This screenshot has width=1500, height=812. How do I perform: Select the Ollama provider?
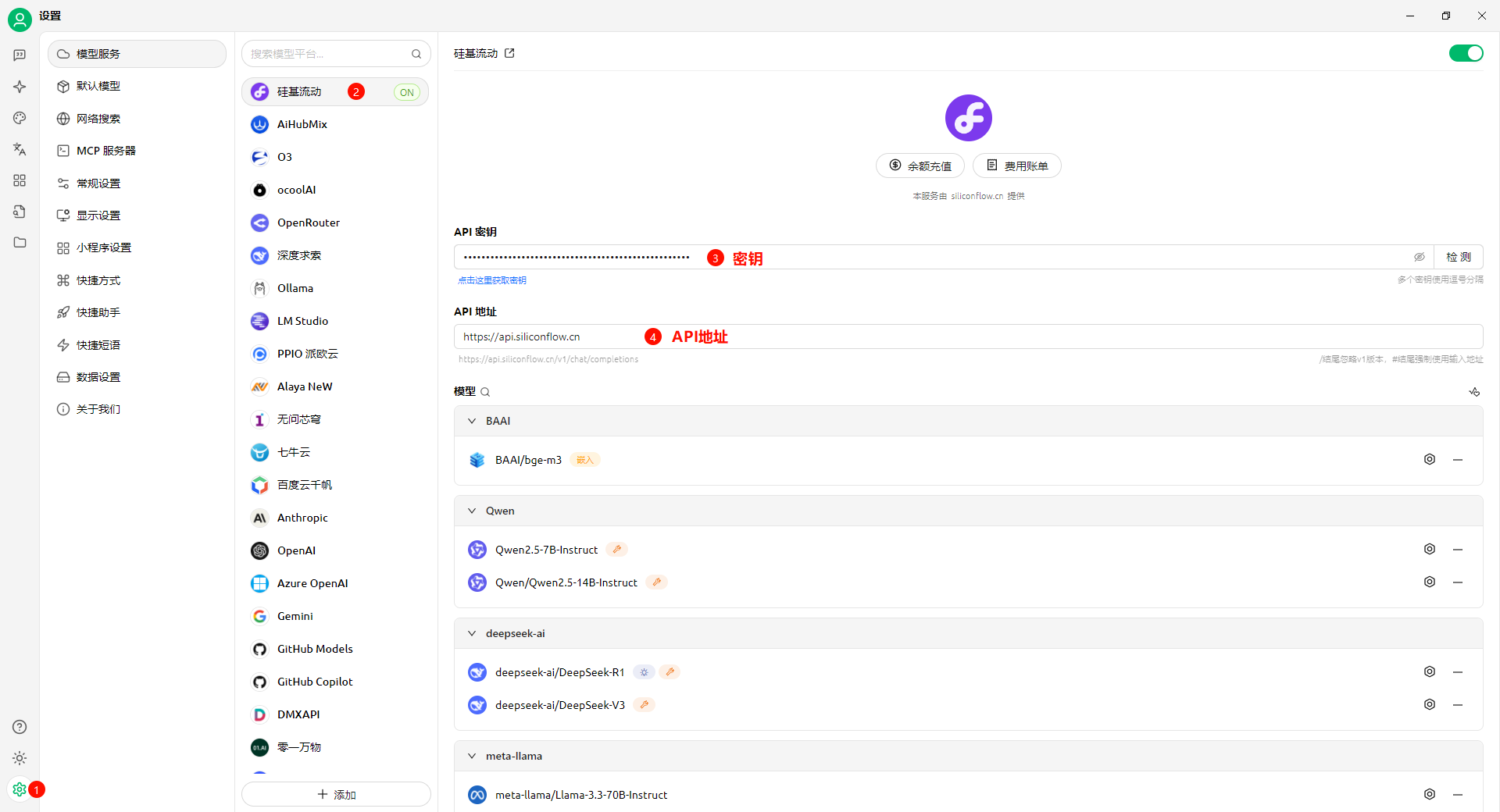pyautogui.click(x=335, y=288)
